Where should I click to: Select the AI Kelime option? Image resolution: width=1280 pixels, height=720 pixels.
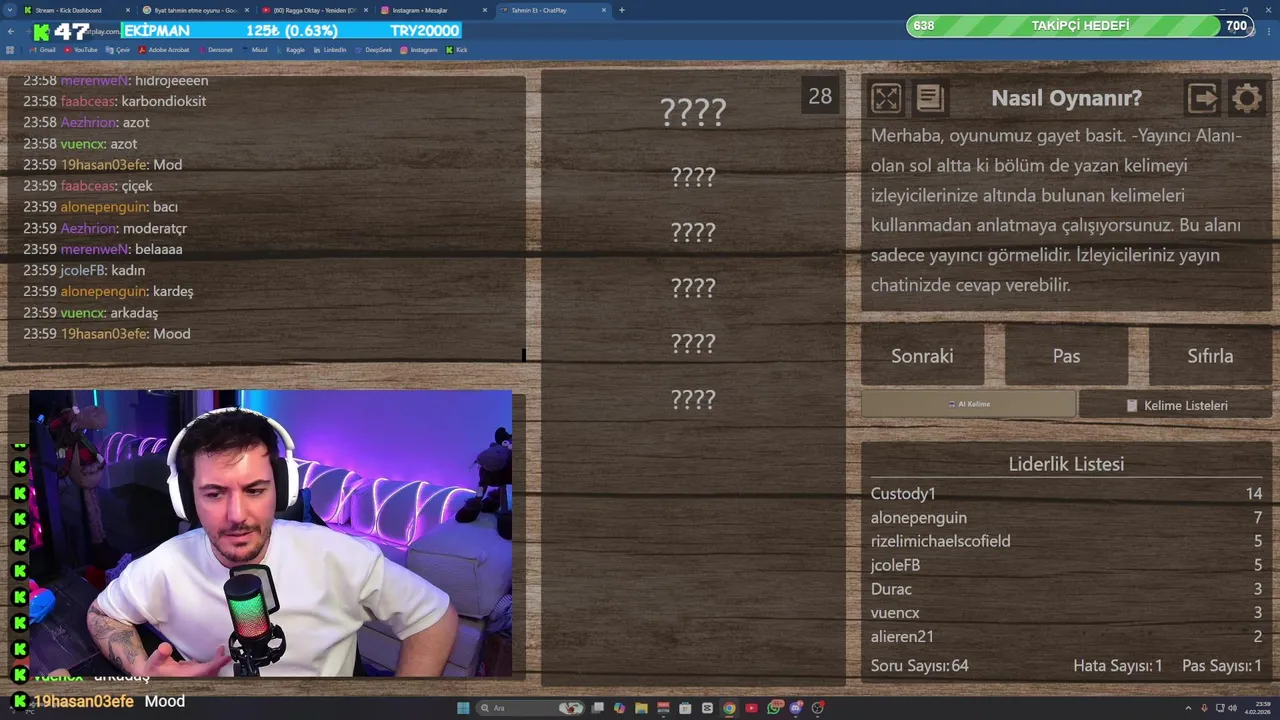click(x=968, y=404)
